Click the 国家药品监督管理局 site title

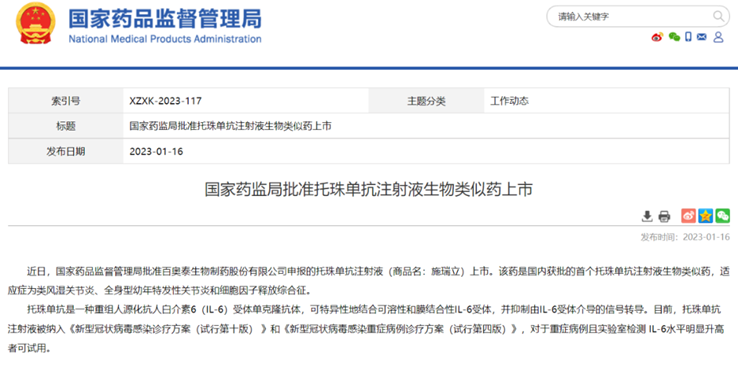pos(165,18)
